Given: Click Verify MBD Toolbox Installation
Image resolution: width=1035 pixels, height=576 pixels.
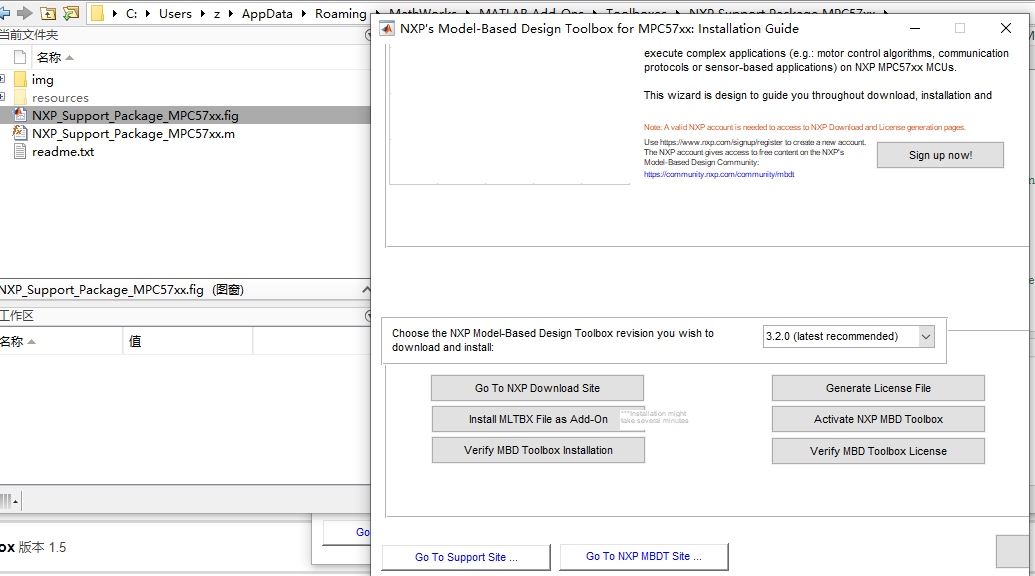Looking at the screenshot, I should click(538, 450).
